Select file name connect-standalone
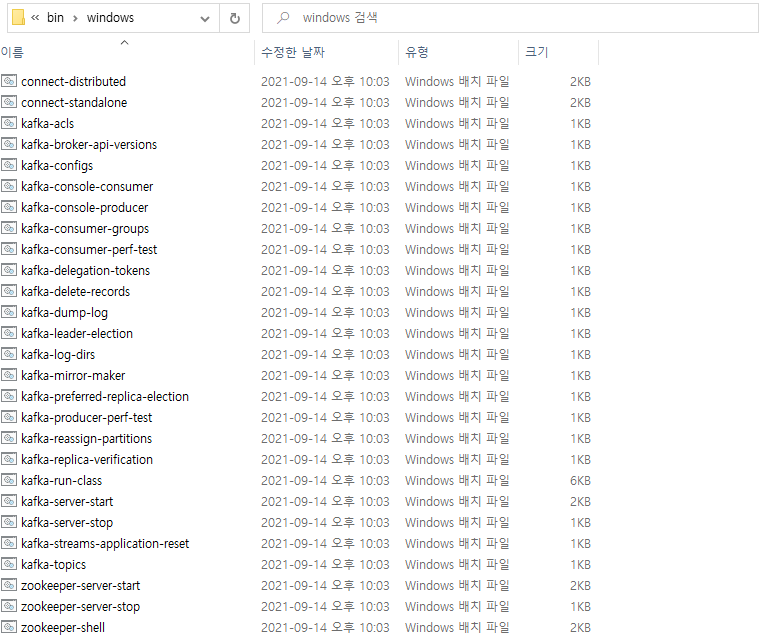Screen dimensions: 762x638 point(74,102)
